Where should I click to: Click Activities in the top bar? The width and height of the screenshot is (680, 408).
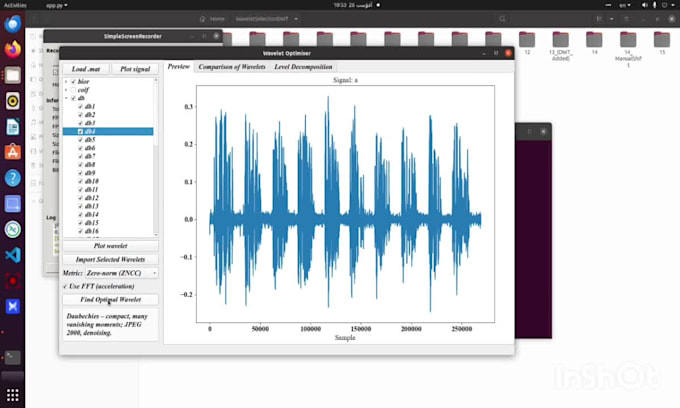pyautogui.click(x=15, y=5)
